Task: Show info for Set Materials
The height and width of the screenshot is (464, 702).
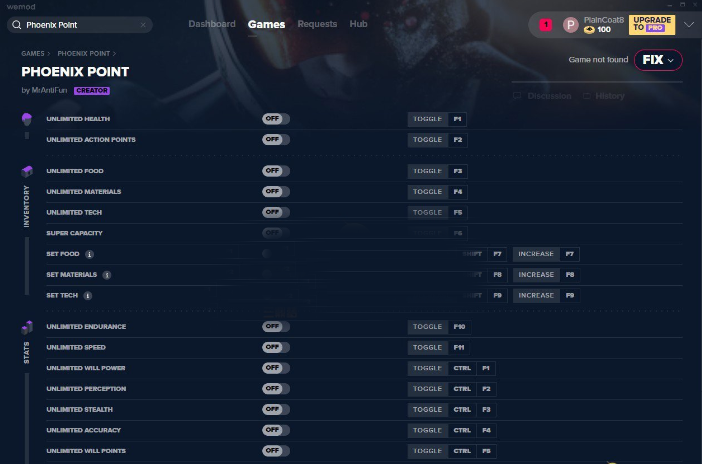Action: coord(107,275)
